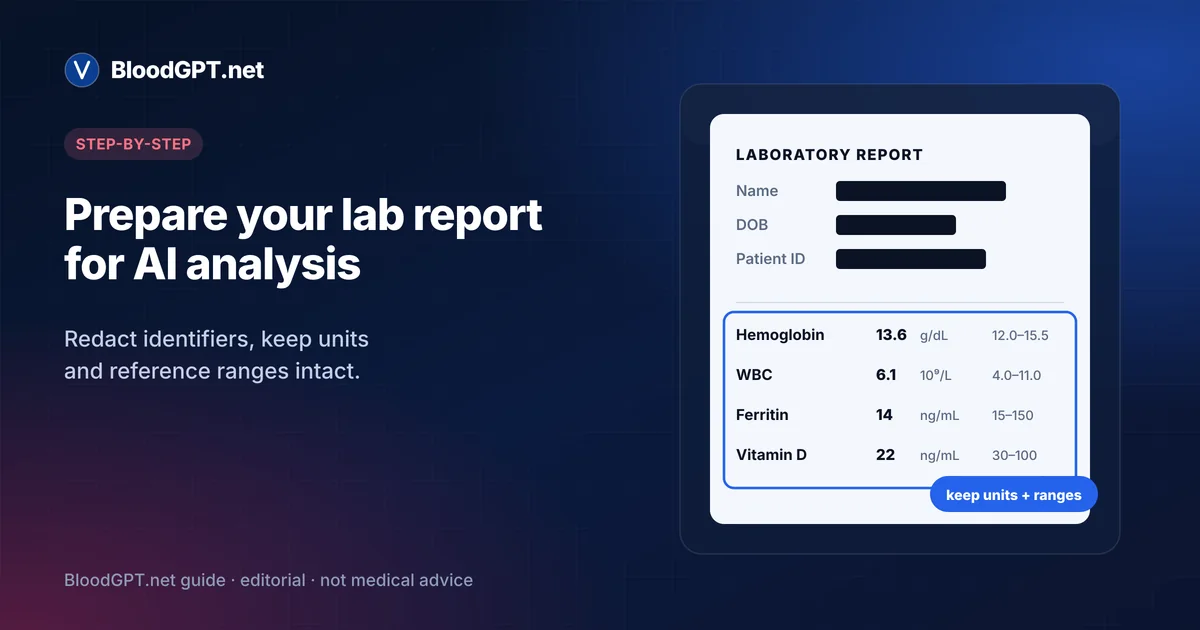Click the subtitle about redacting identifiers
1200x630 pixels.
pyautogui.click(x=217, y=355)
